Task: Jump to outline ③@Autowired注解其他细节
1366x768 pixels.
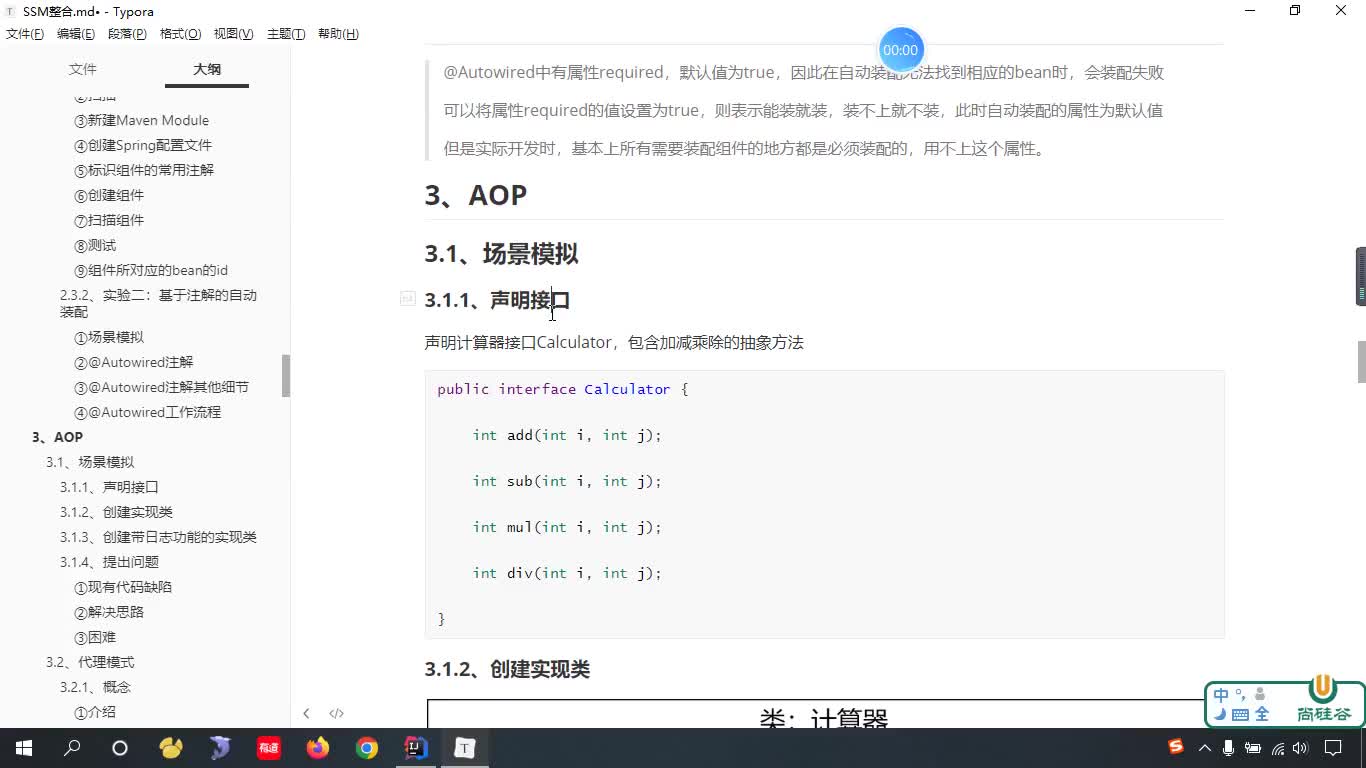Action: pos(161,387)
